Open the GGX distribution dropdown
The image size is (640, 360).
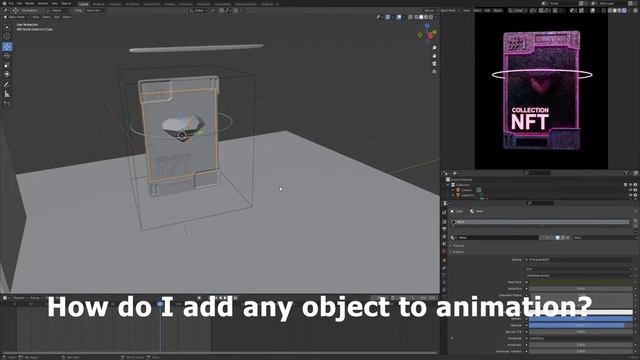pyautogui.click(x=579, y=269)
